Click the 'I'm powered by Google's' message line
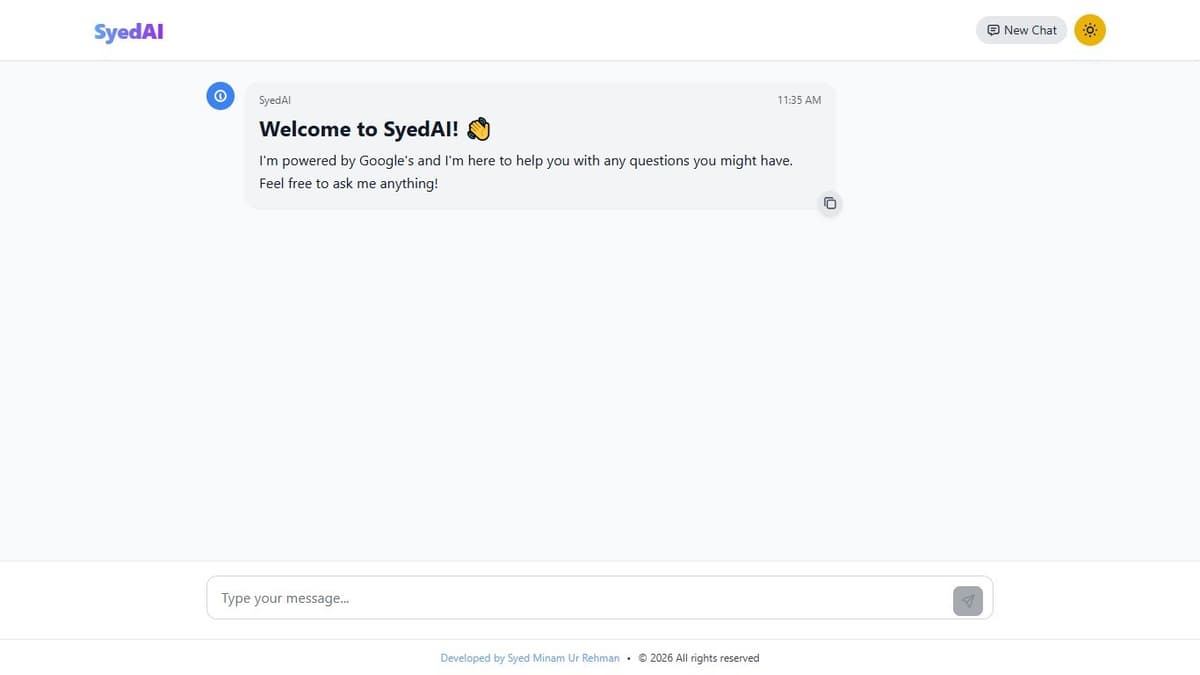 point(525,160)
